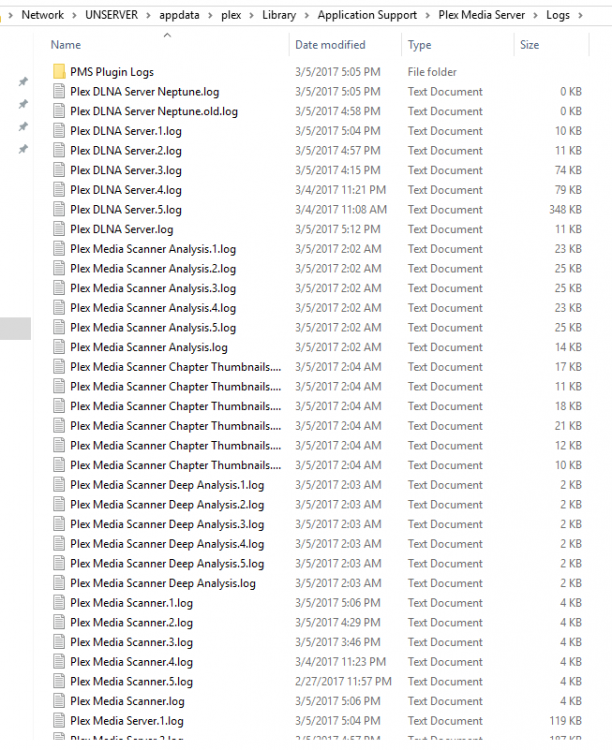The height and width of the screenshot is (750, 612).
Task: Expand breadcrumb chevron after Network
Action: click(x=74, y=16)
